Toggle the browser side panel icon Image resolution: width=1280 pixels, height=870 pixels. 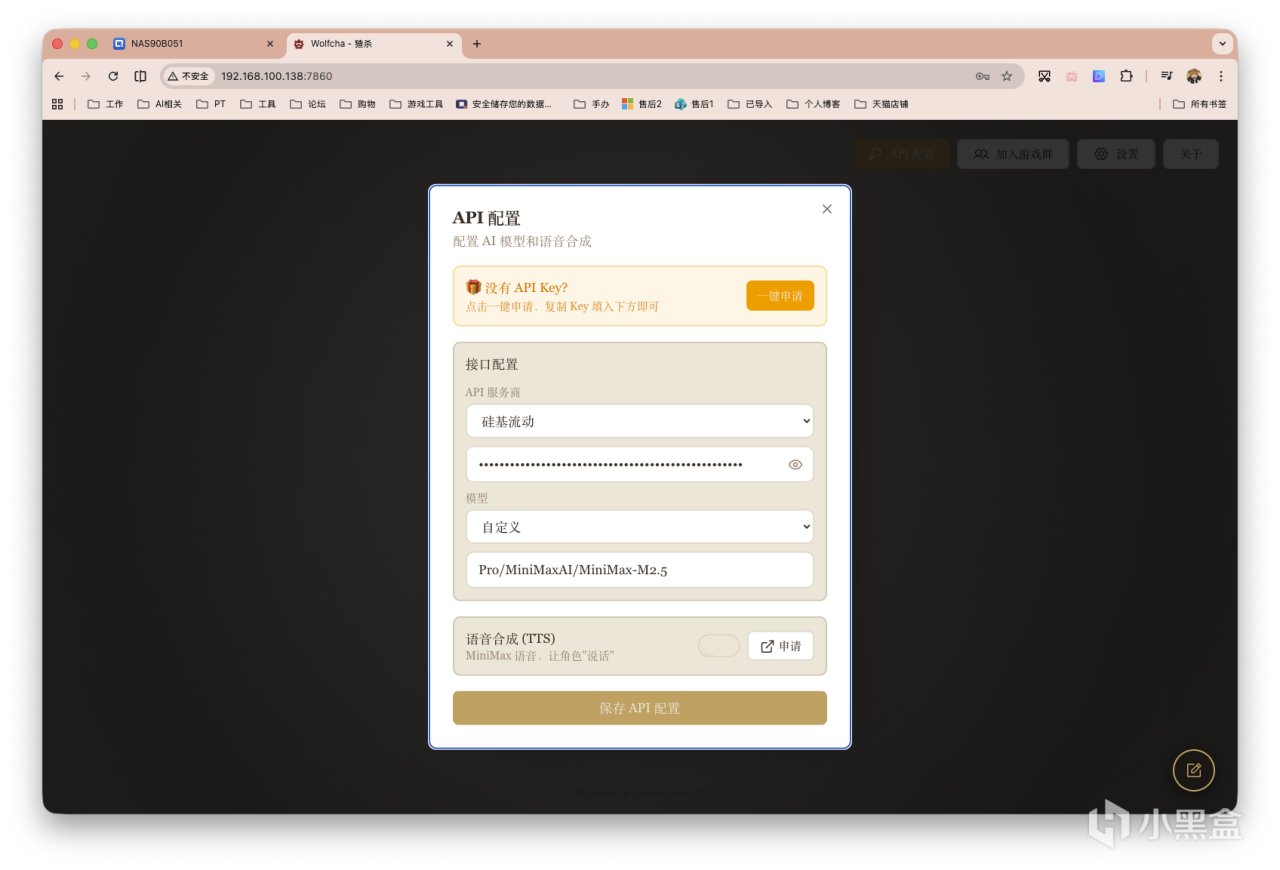pyautogui.click(x=141, y=76)
